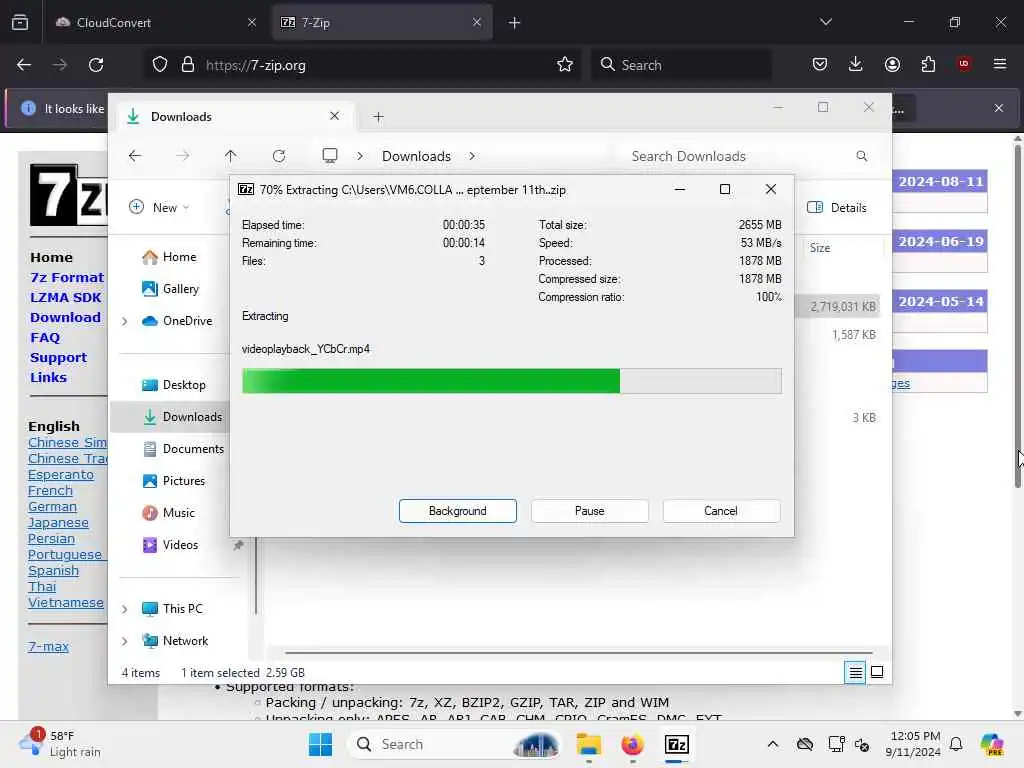Focus the Firefox Search box
This screenshot has width=1024, height=768.
tap(681, 65)
